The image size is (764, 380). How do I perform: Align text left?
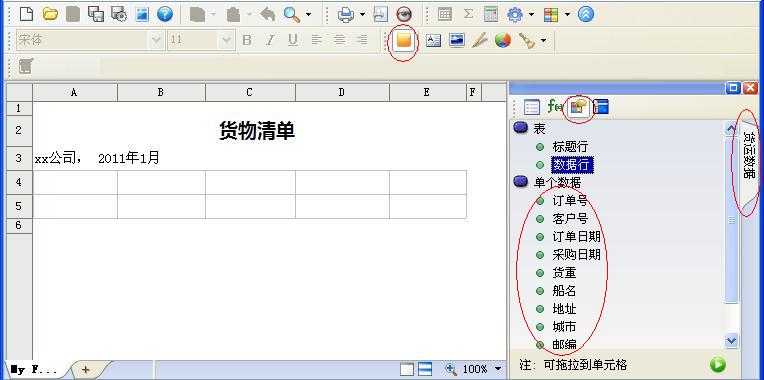(x=317, y=40)
